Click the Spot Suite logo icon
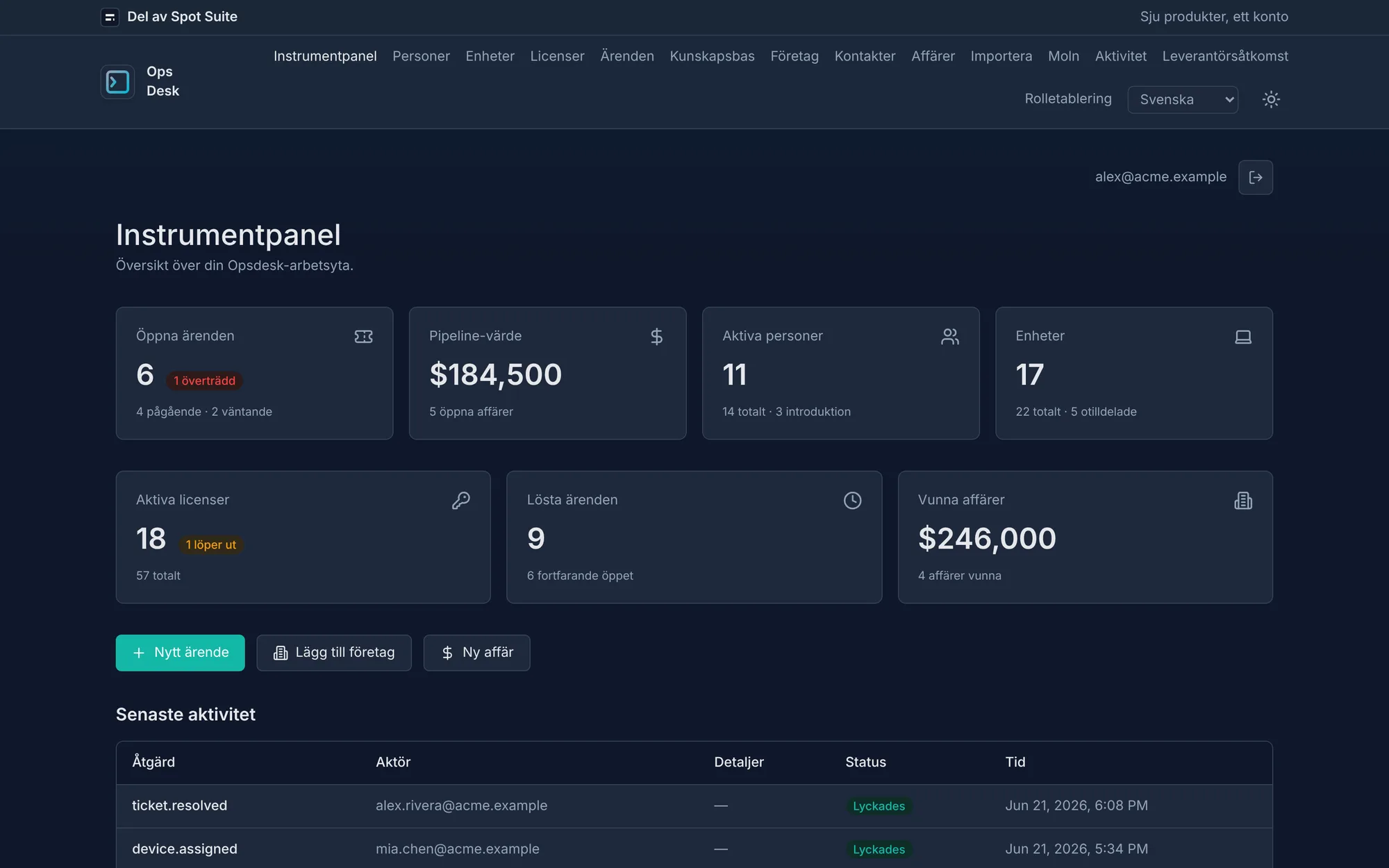This screenshot has height=868, width=1389. 110,17
